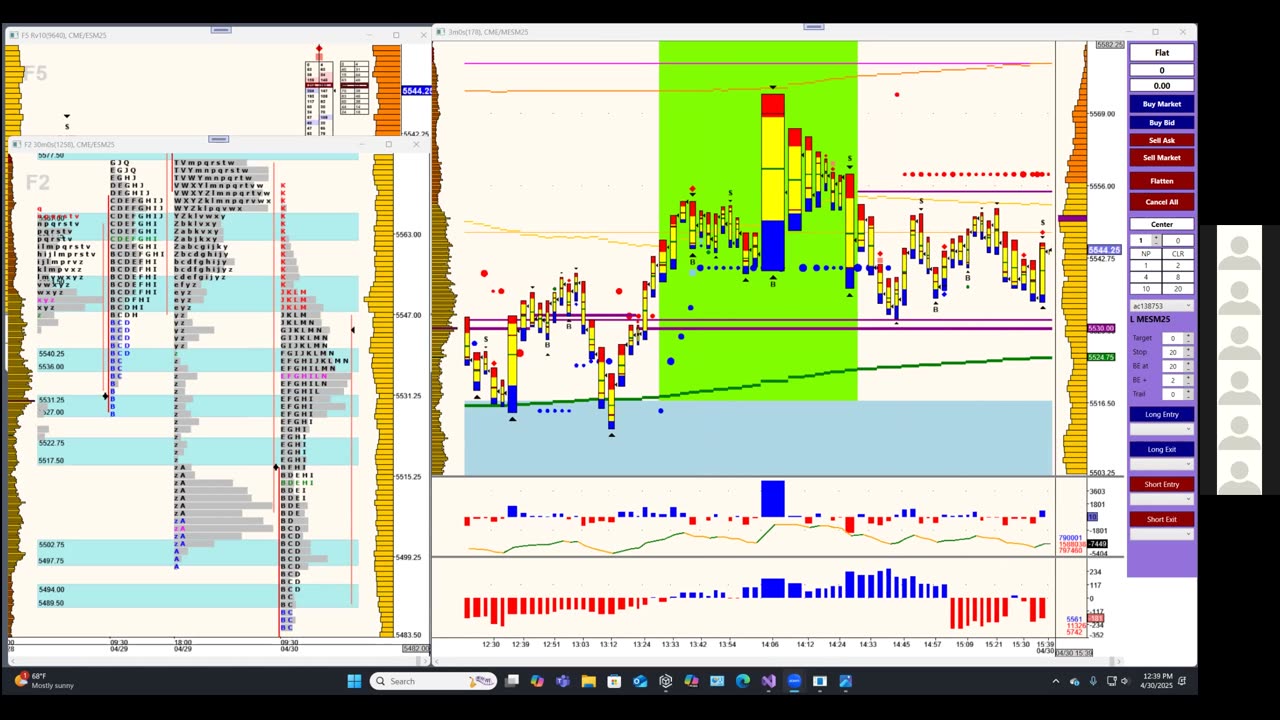Click the Cancel All orders button
Viewport: 1280px width, 720px height.
(x=1161, y=202)
